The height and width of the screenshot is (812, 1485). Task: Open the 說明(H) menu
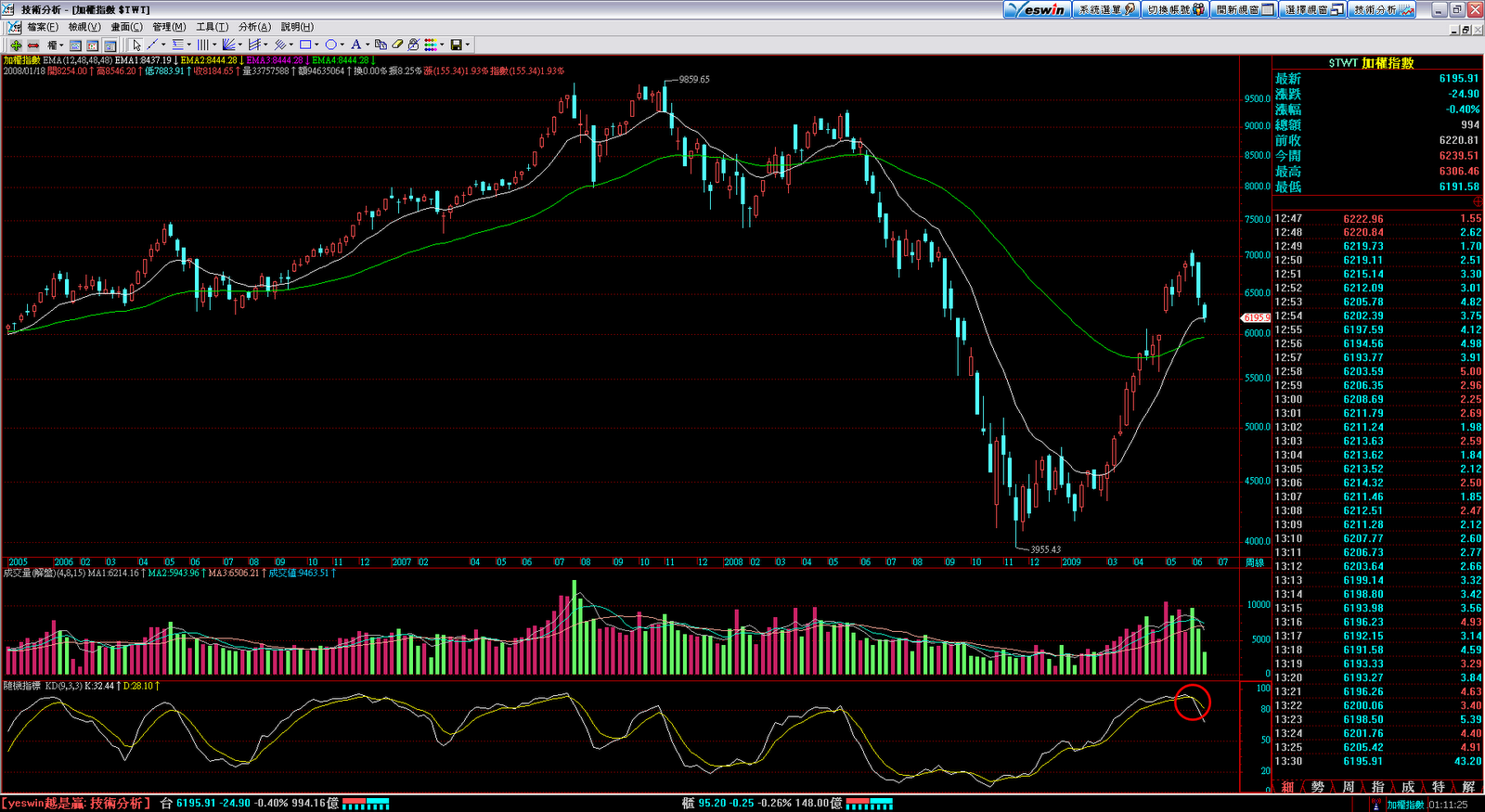point(297,27)
